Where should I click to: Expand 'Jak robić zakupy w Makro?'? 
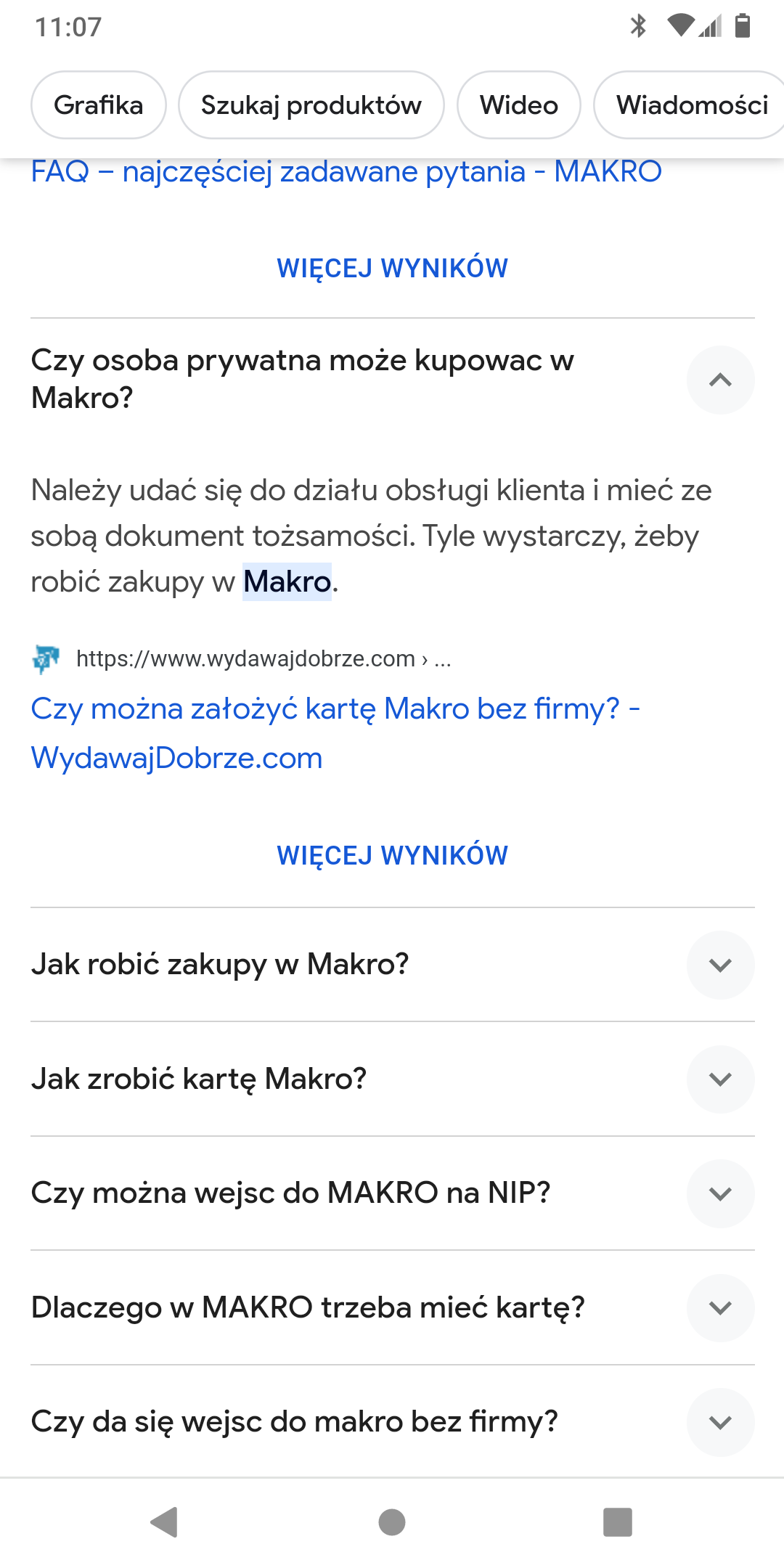pyautogui.click(x=720, y=965)
